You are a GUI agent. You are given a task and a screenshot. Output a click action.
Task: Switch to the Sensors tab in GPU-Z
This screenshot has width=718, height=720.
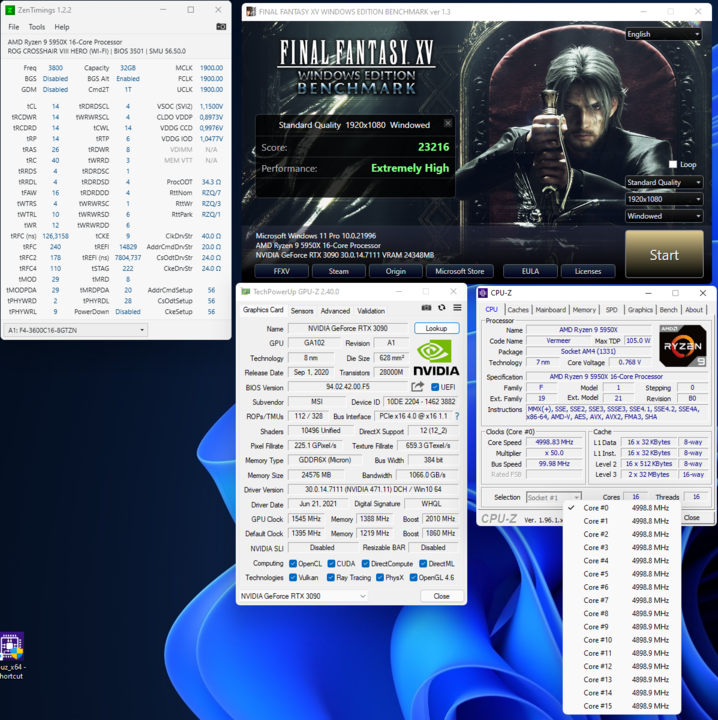coord(301,311)
